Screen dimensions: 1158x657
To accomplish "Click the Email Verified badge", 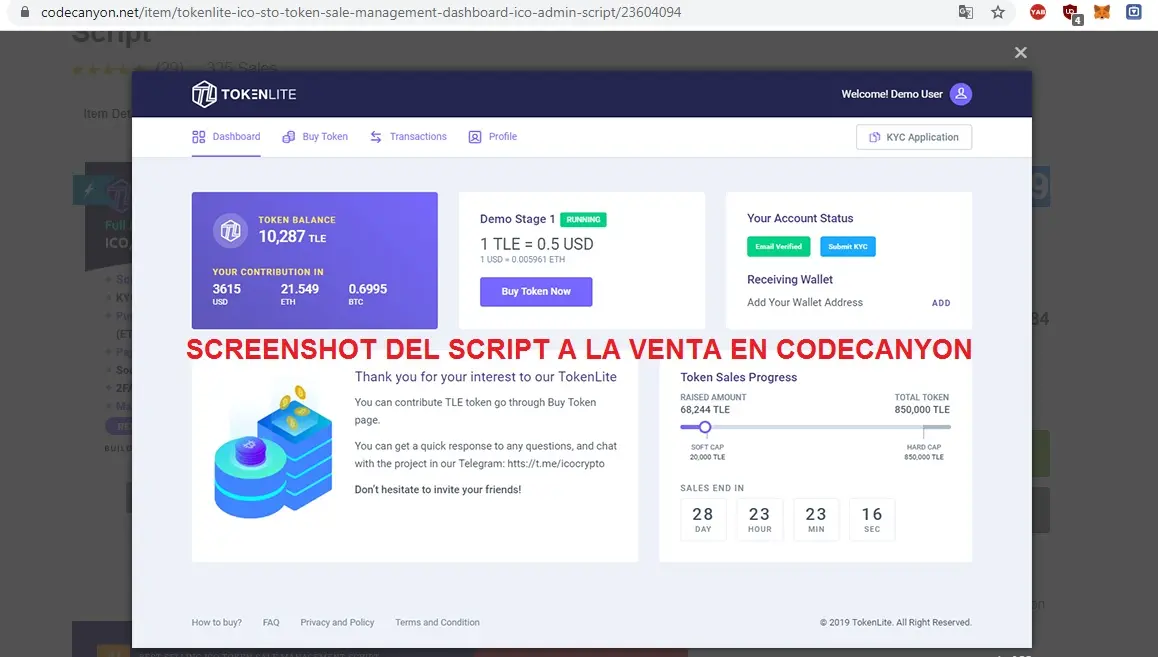I will tap(778, 247).
